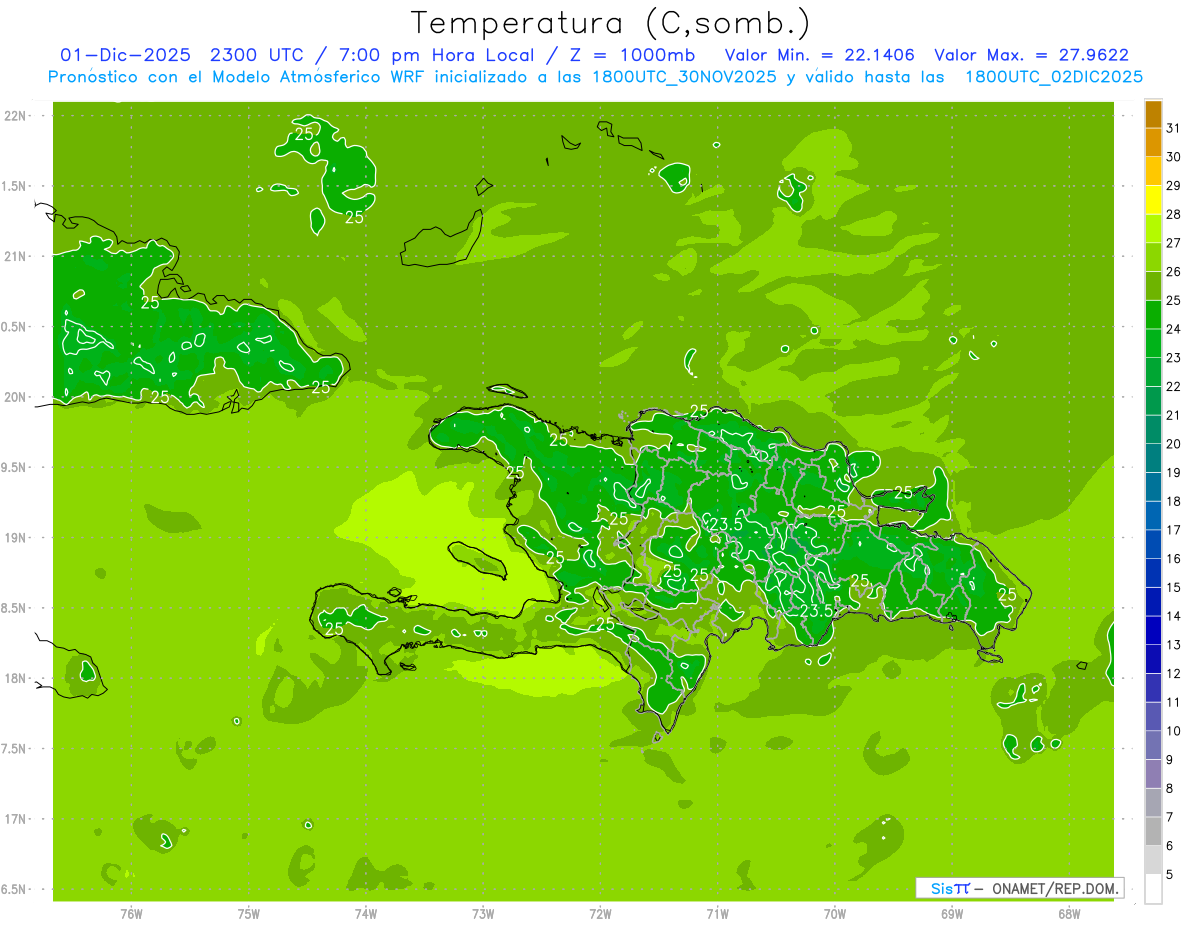Click the "22N" latitude axis label
The width and height of the screenshot is (1200, 927).
coord(16,115)
